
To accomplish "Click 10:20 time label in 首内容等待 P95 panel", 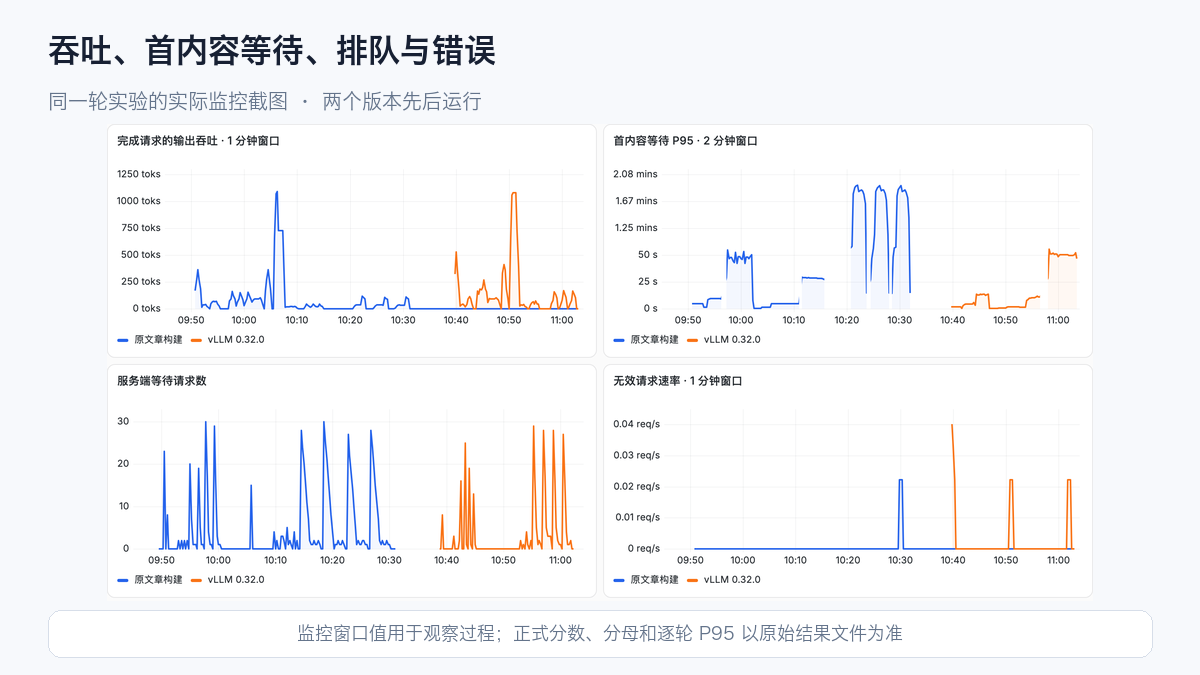I will (847, 320).
